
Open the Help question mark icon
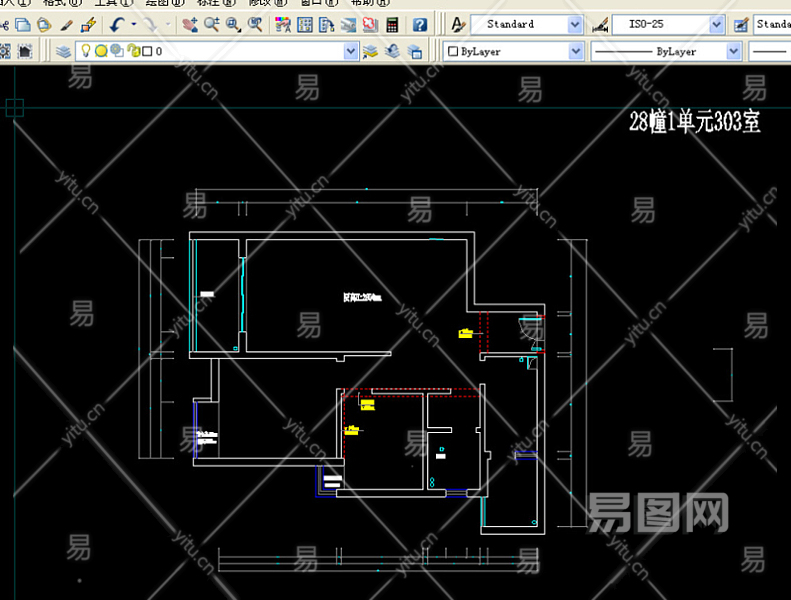click(420, 24)
